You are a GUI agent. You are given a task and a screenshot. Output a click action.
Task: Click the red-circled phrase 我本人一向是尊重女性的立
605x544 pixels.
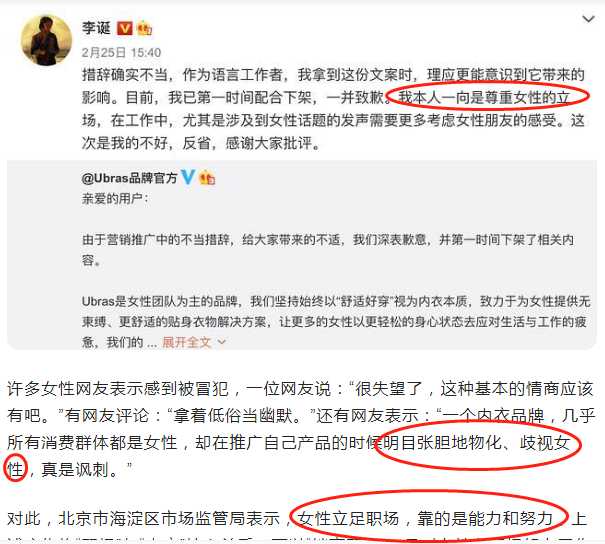pyautogui.click(x=484, y=97)
